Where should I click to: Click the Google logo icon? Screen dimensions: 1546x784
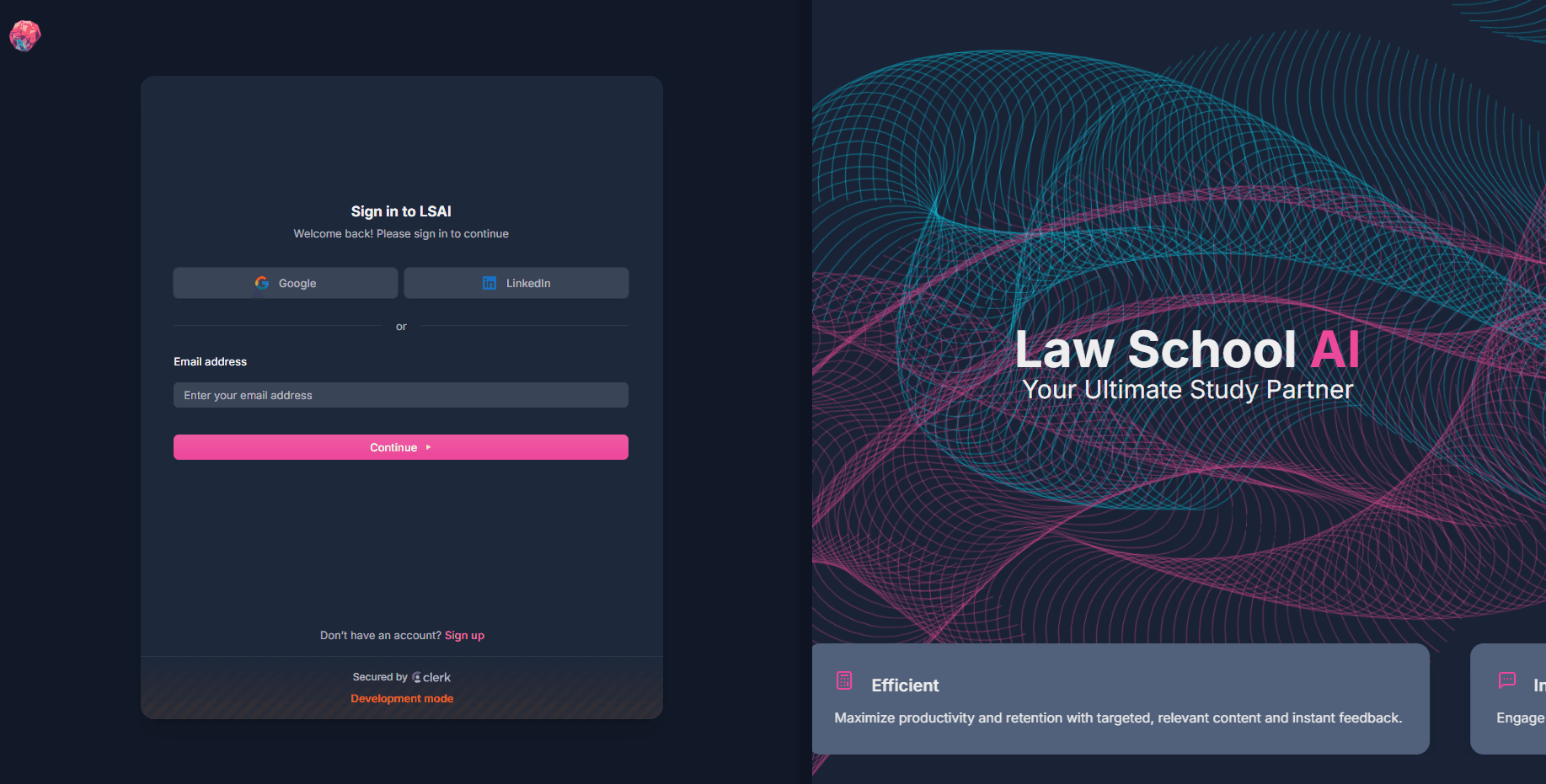pyautogui.click(x=262, y=283)
